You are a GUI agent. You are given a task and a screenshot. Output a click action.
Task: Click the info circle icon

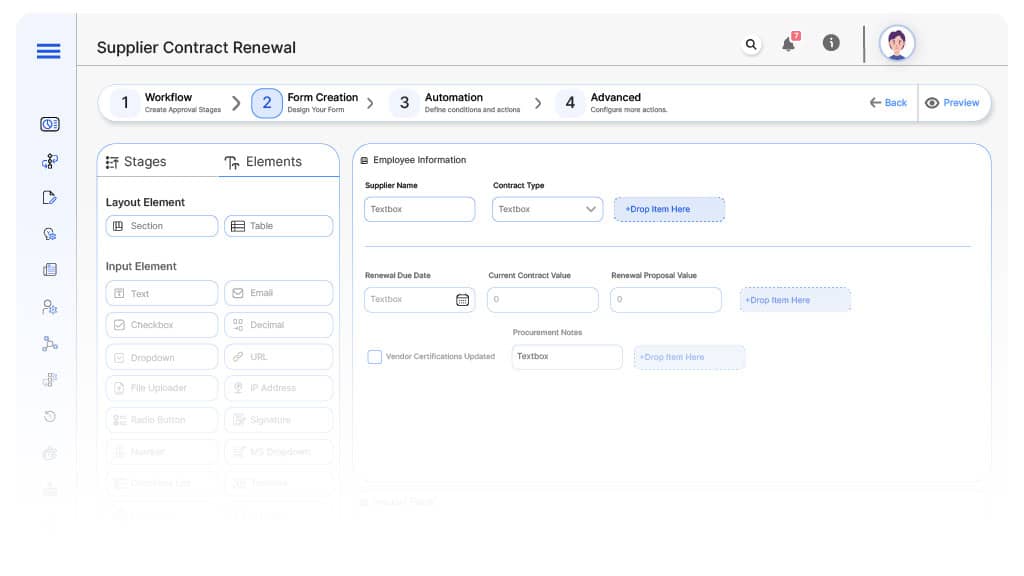coord(831,43)
